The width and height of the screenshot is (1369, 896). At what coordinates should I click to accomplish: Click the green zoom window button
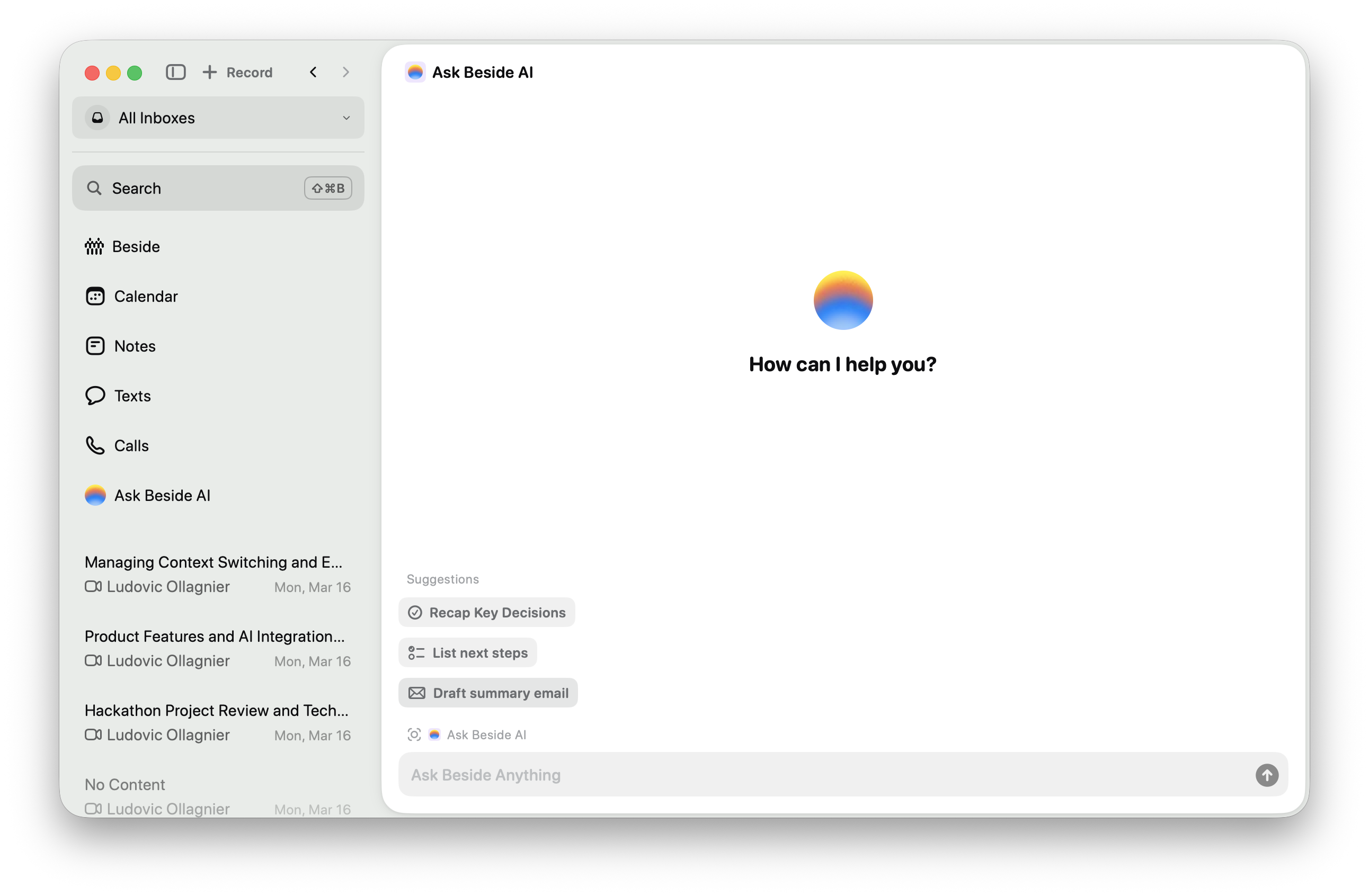(x=135, y=73)
